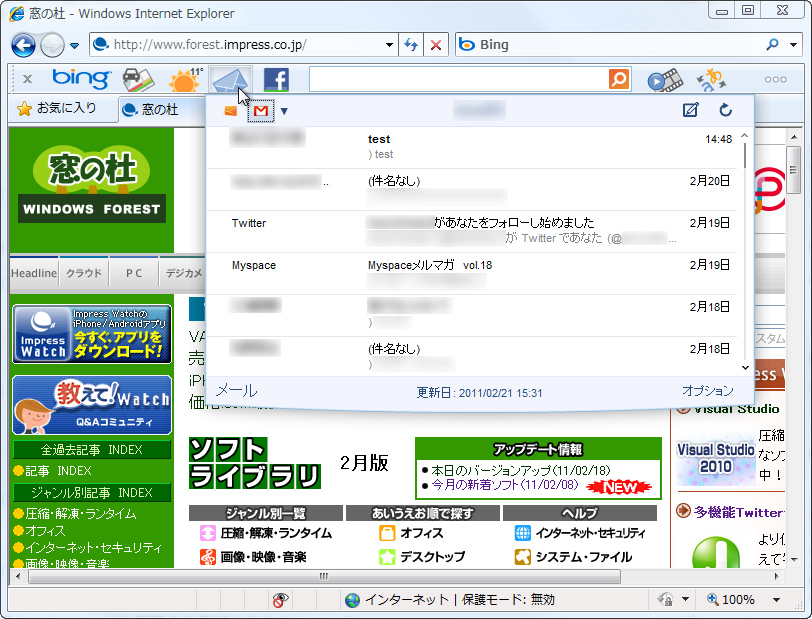Click the video icon on the Bing toolbar
The height and width of the screenshot is (619, 812).
click(666, 79)
